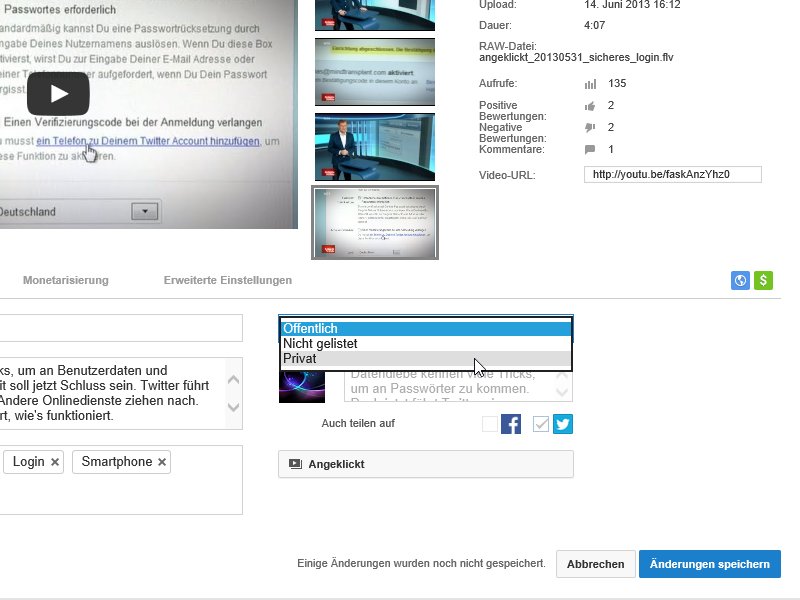Click the up arrow on the description scrollbar
Screen dimensions: 800x600
[233, 379]
